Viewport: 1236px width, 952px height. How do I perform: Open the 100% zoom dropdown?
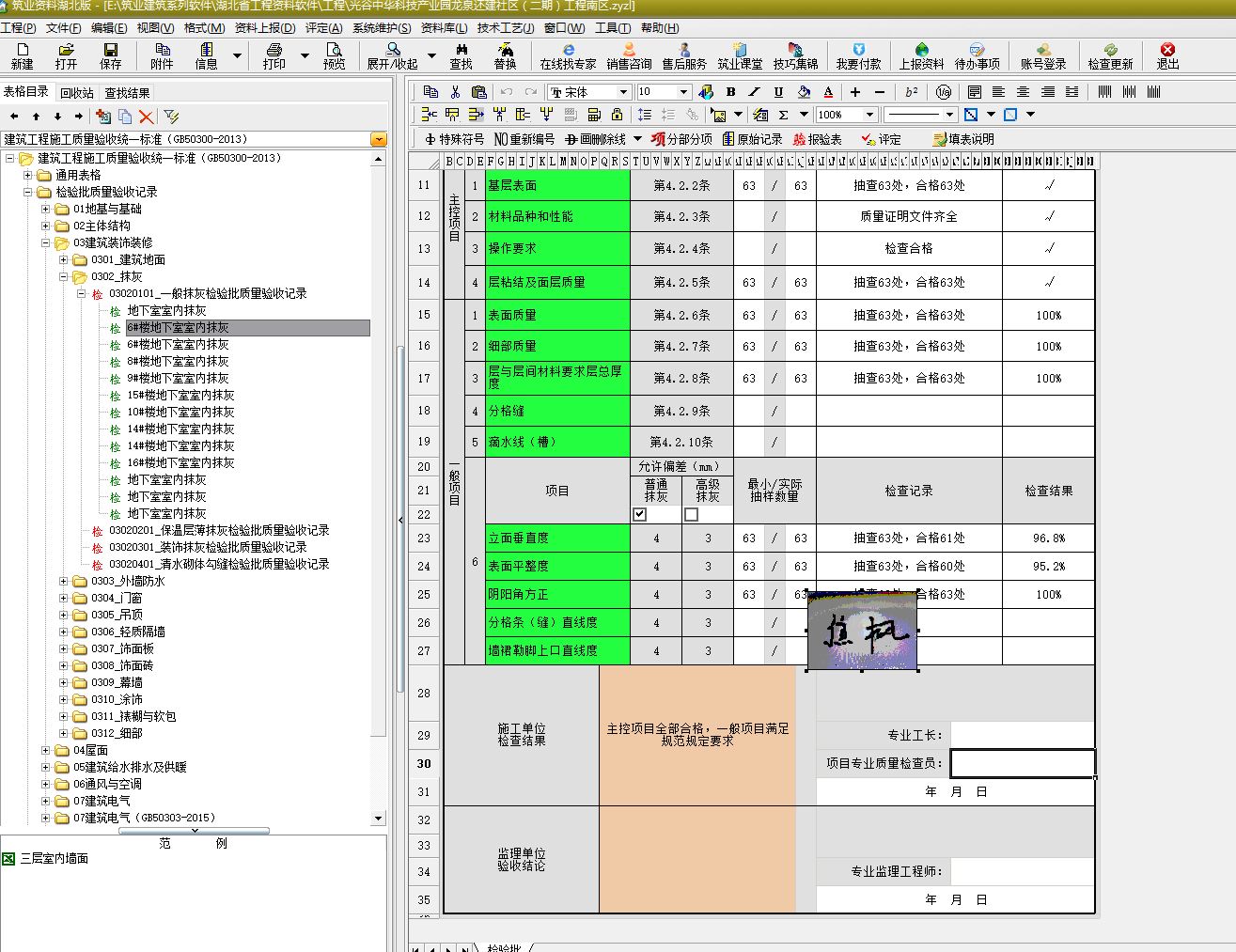(869, 115)
